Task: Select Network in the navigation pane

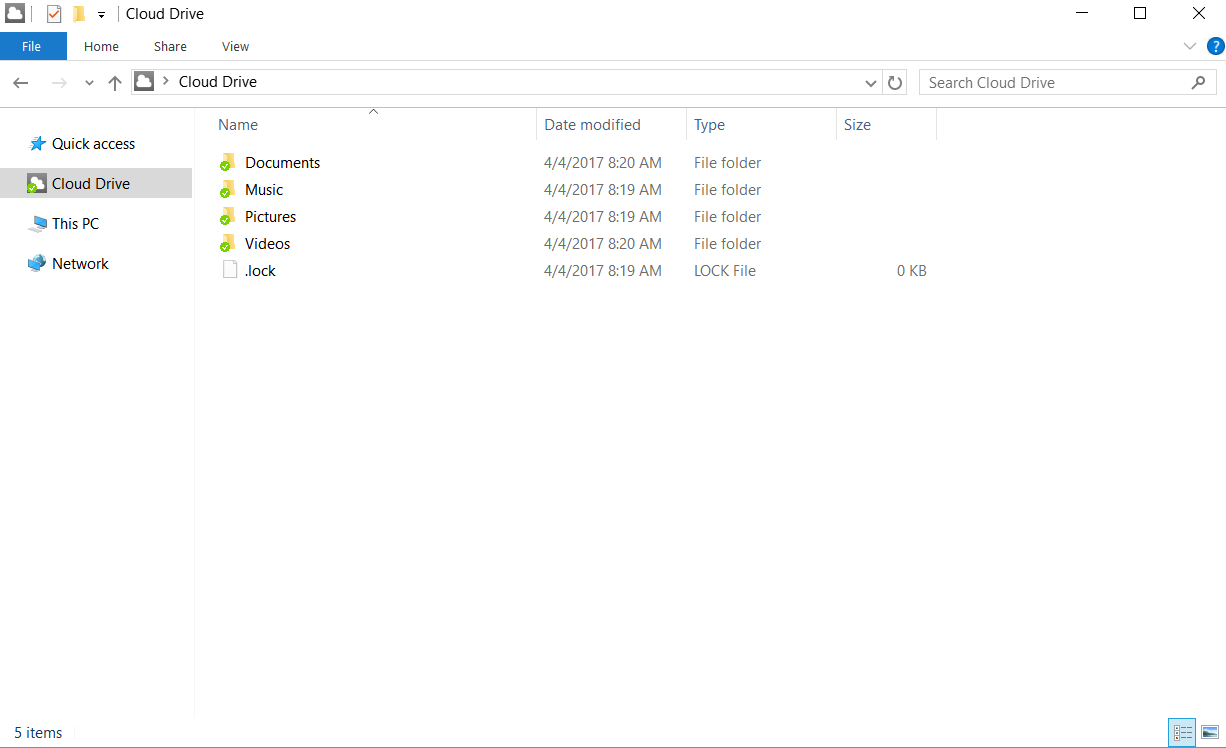Action: 79,263
